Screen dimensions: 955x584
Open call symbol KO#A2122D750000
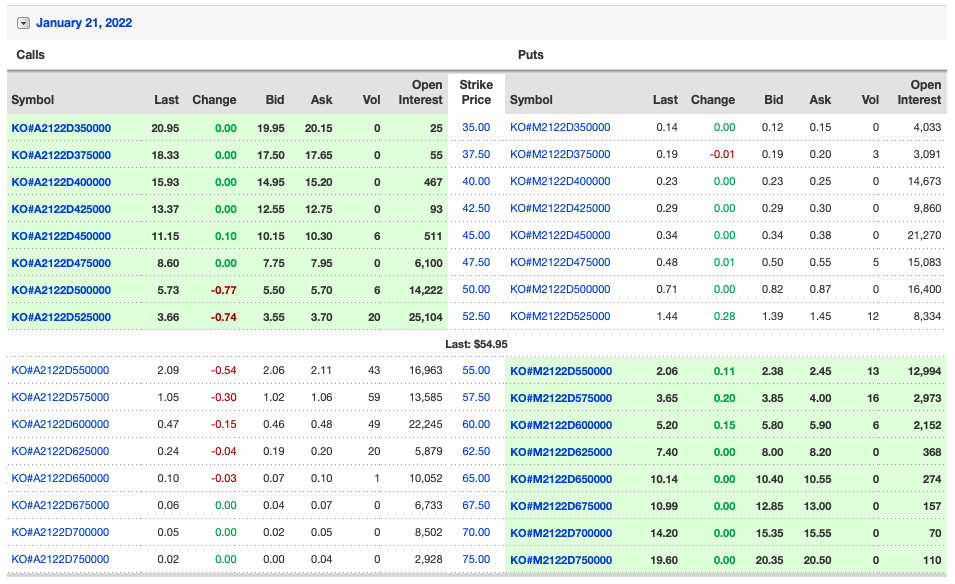pos(60,560)
